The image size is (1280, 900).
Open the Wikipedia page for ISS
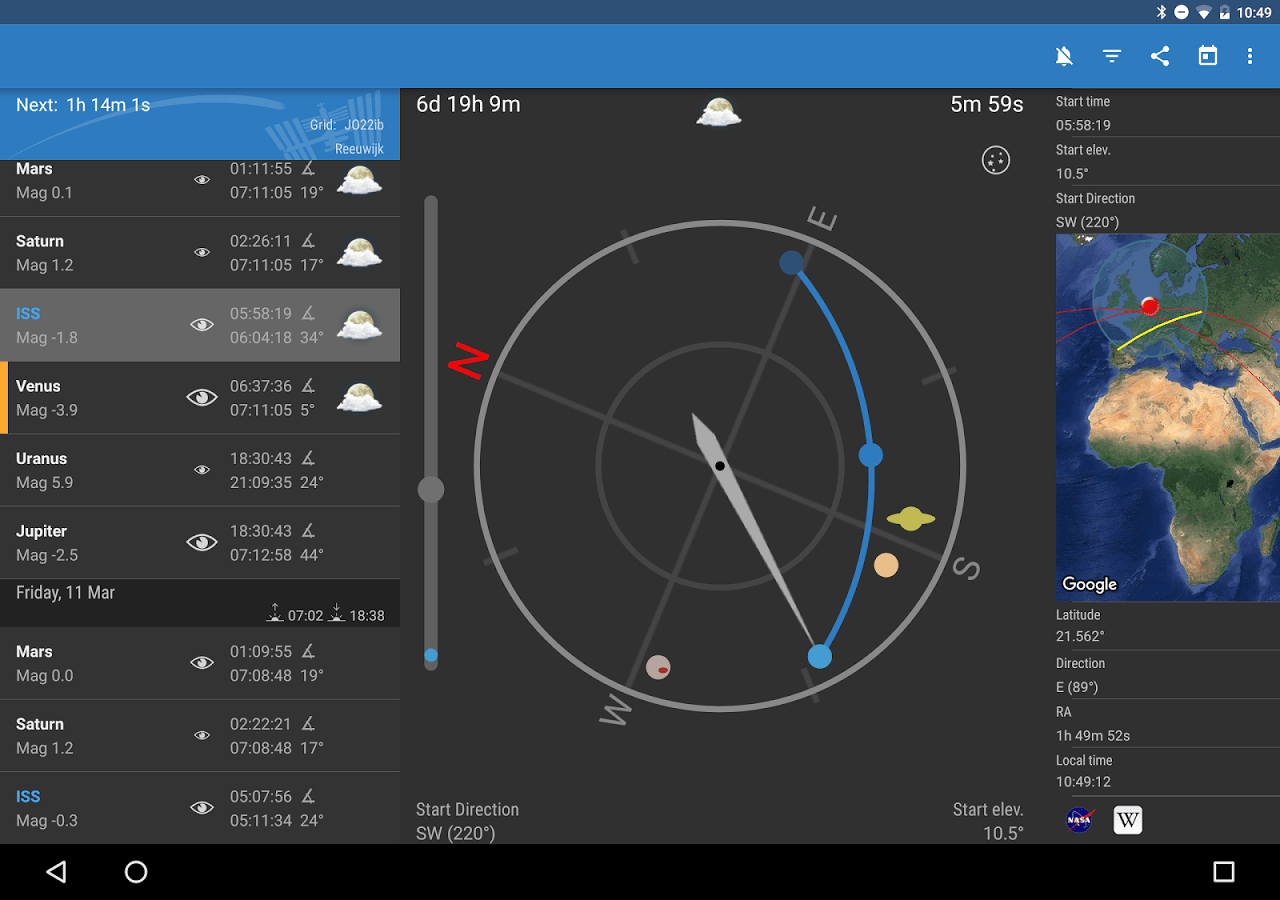tap(1127, 819)
